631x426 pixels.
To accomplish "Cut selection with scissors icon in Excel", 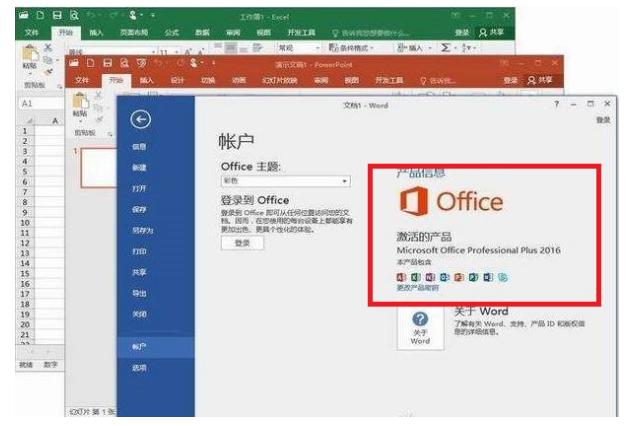I will [x=48, y=47].
